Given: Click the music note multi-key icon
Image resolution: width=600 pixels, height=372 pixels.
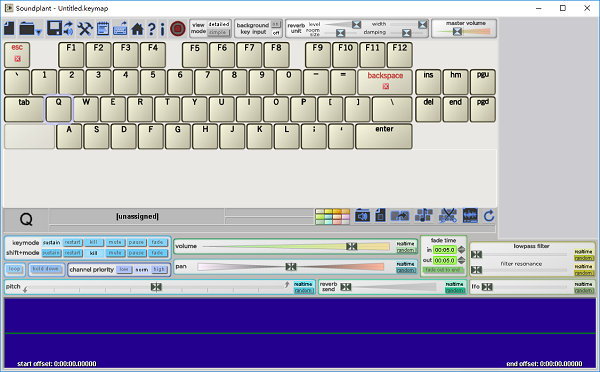Looking at the screenshot, I should coord(424,216).
